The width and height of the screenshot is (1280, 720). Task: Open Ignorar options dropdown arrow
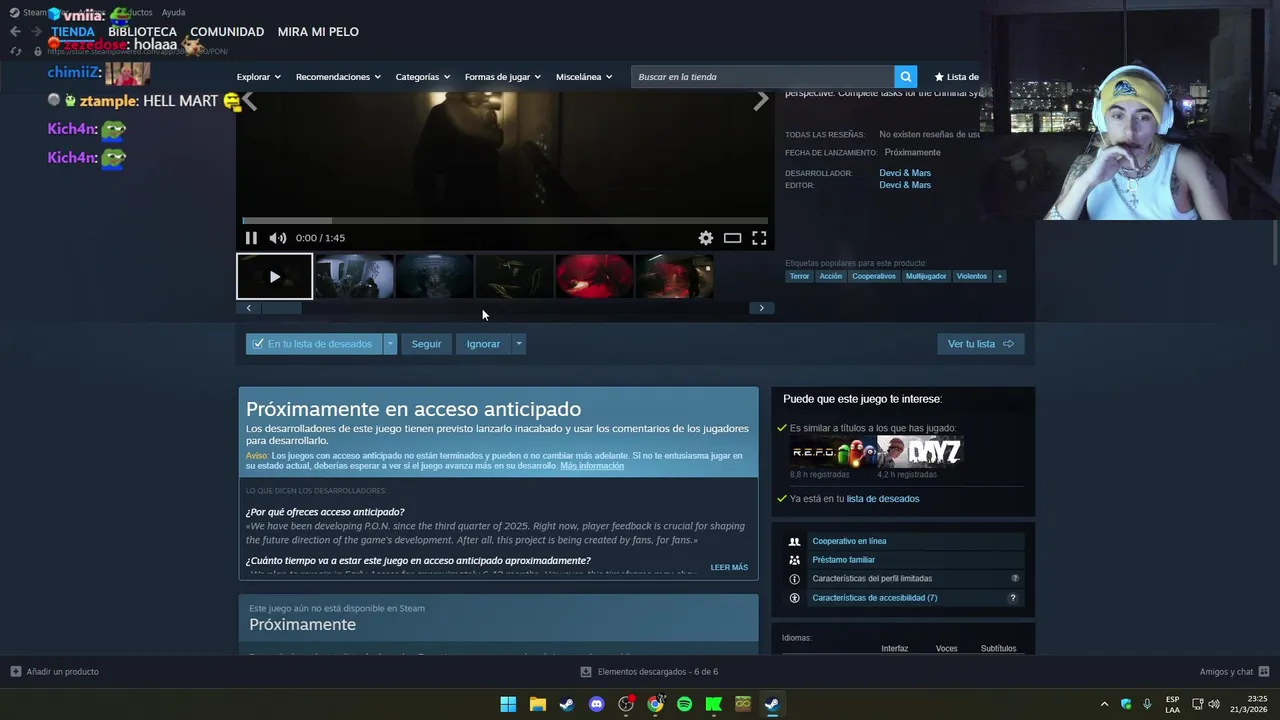(x=518, y=344)
